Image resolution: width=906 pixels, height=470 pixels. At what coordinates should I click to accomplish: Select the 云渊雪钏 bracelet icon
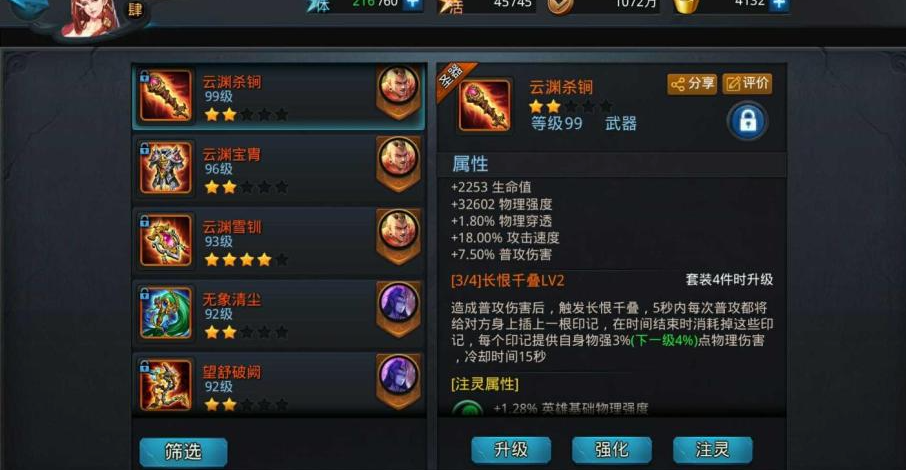(165, 240)
